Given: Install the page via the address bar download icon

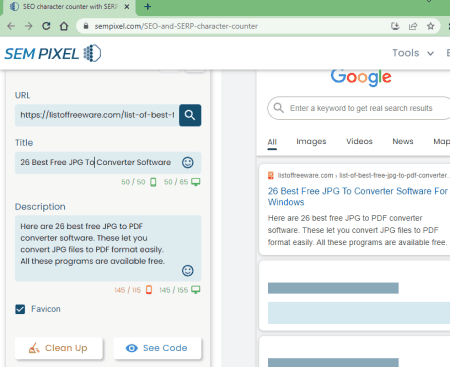Looking at the screenshot, I should (395, 26).
